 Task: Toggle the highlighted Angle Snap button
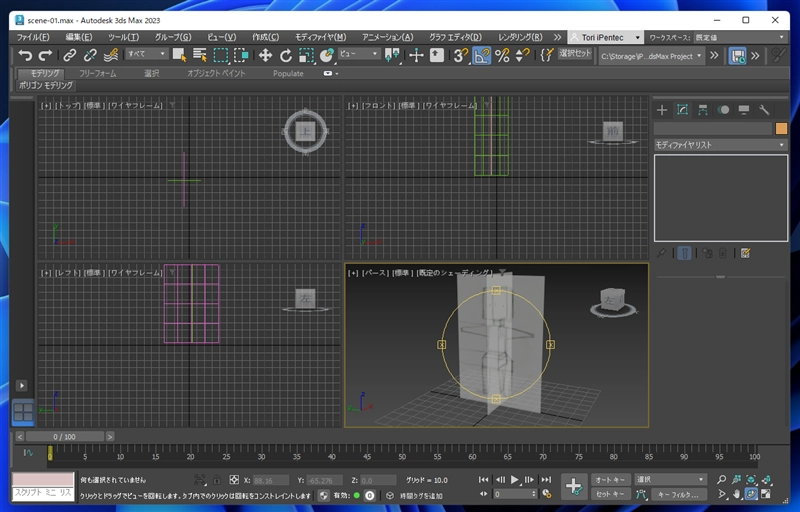click(482, 55)
